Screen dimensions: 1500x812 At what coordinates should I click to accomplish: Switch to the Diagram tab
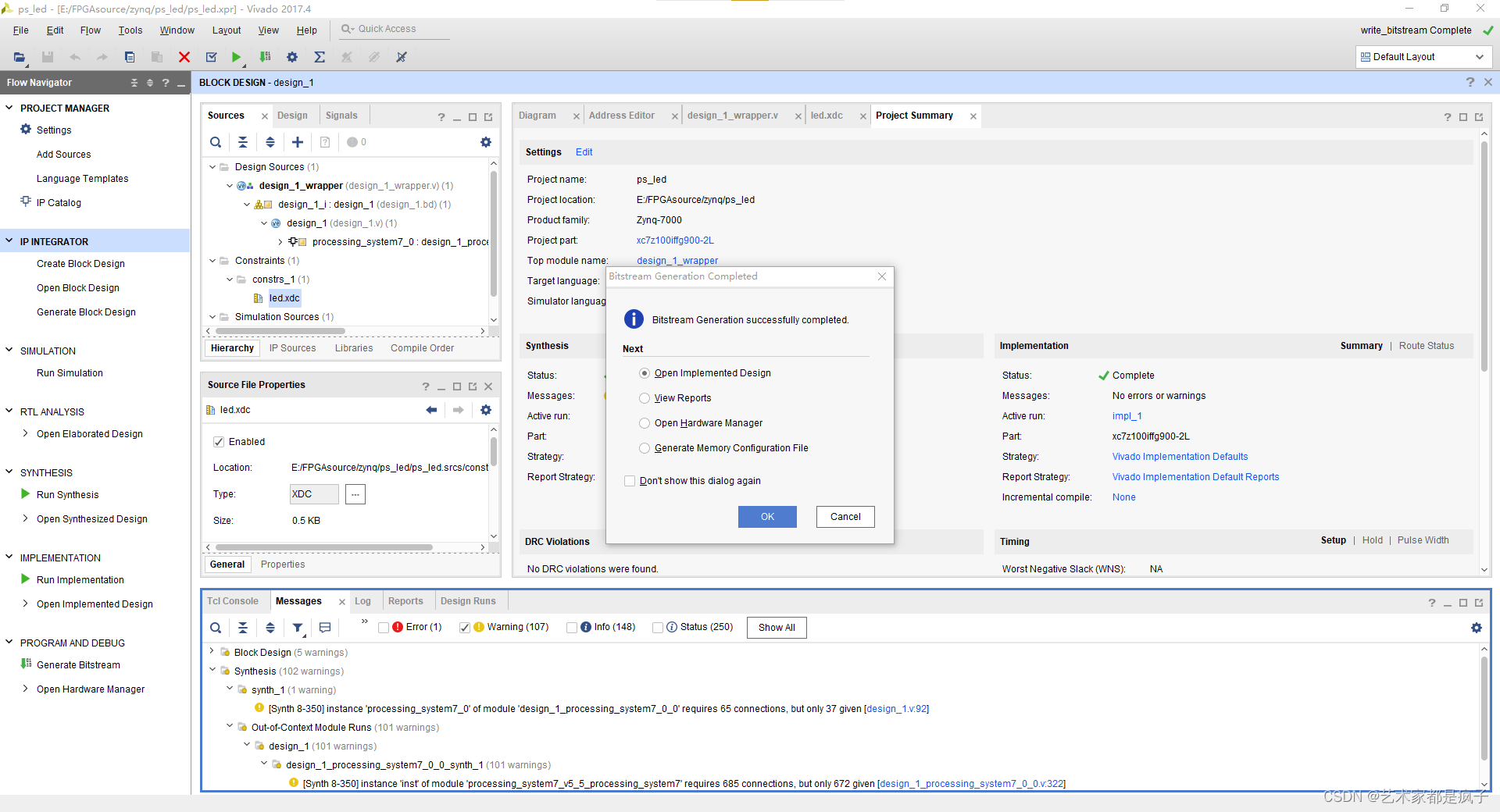coord(537,116)
